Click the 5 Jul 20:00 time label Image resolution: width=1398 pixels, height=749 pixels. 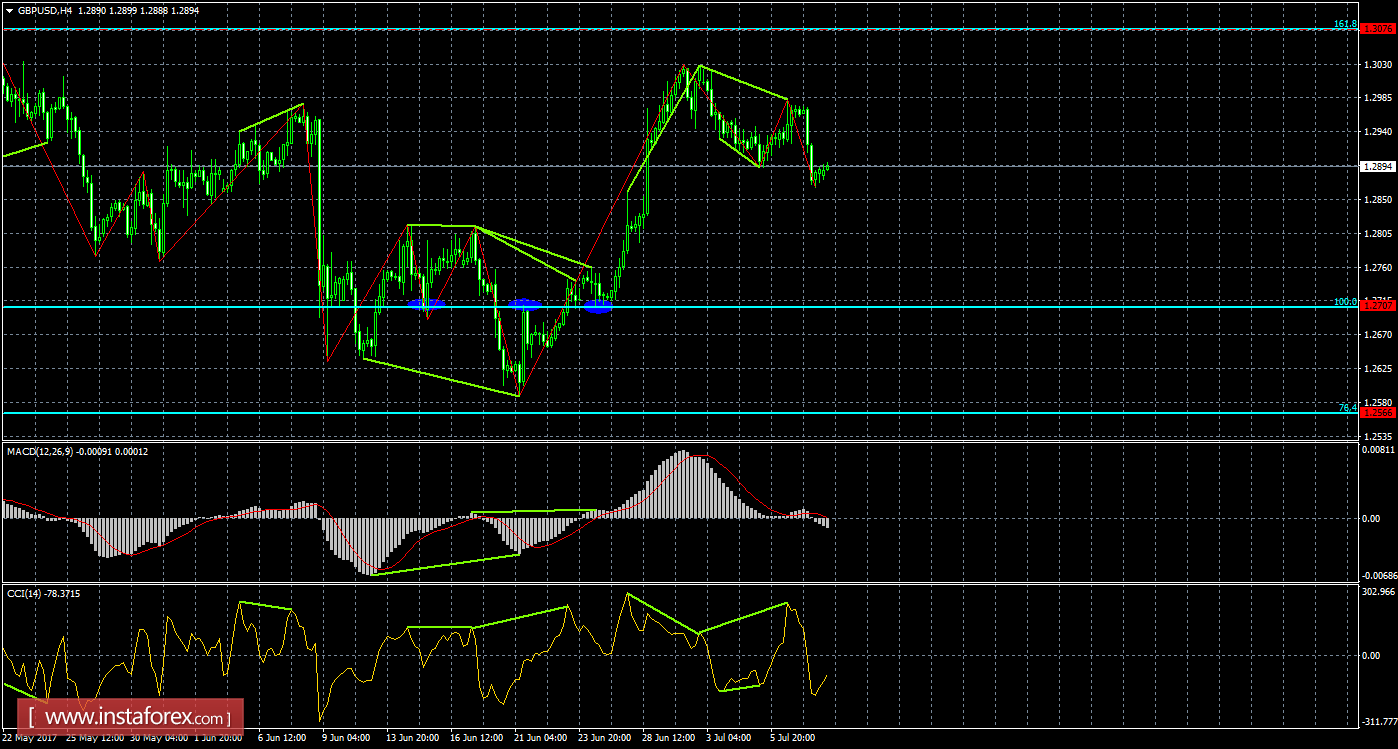(794, 738)
